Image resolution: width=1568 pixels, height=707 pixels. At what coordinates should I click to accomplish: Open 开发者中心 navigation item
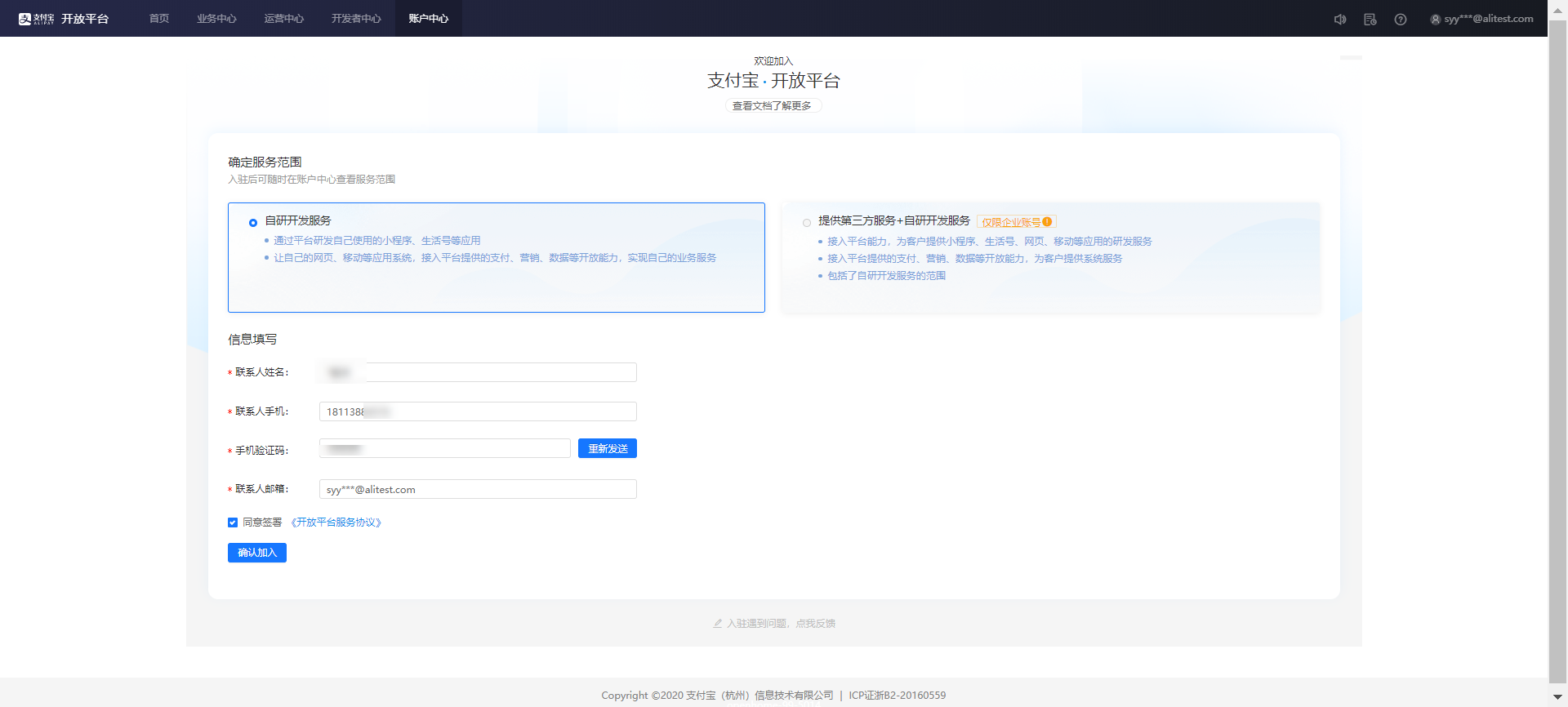pos(356,19)
